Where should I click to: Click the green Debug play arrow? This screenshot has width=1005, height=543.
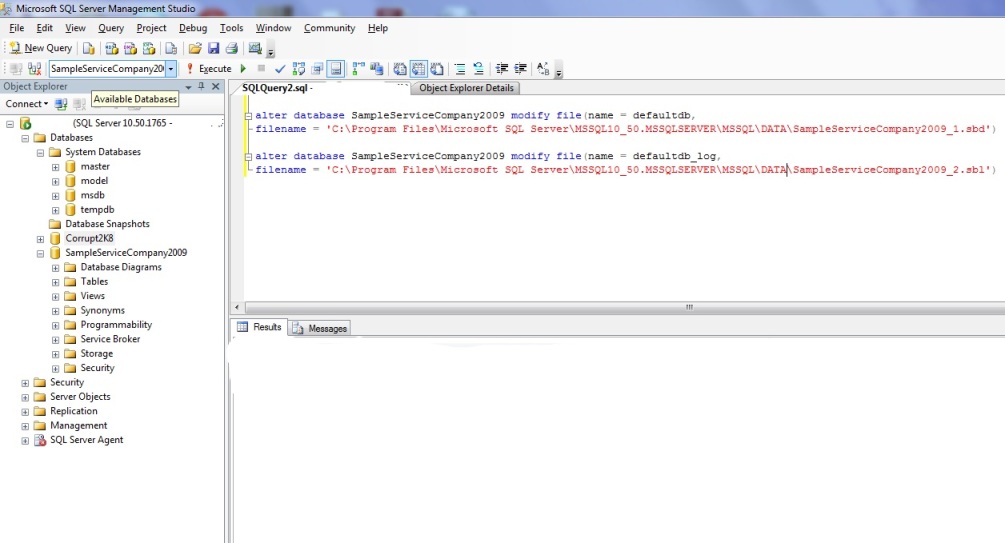[x=243, y=69]
